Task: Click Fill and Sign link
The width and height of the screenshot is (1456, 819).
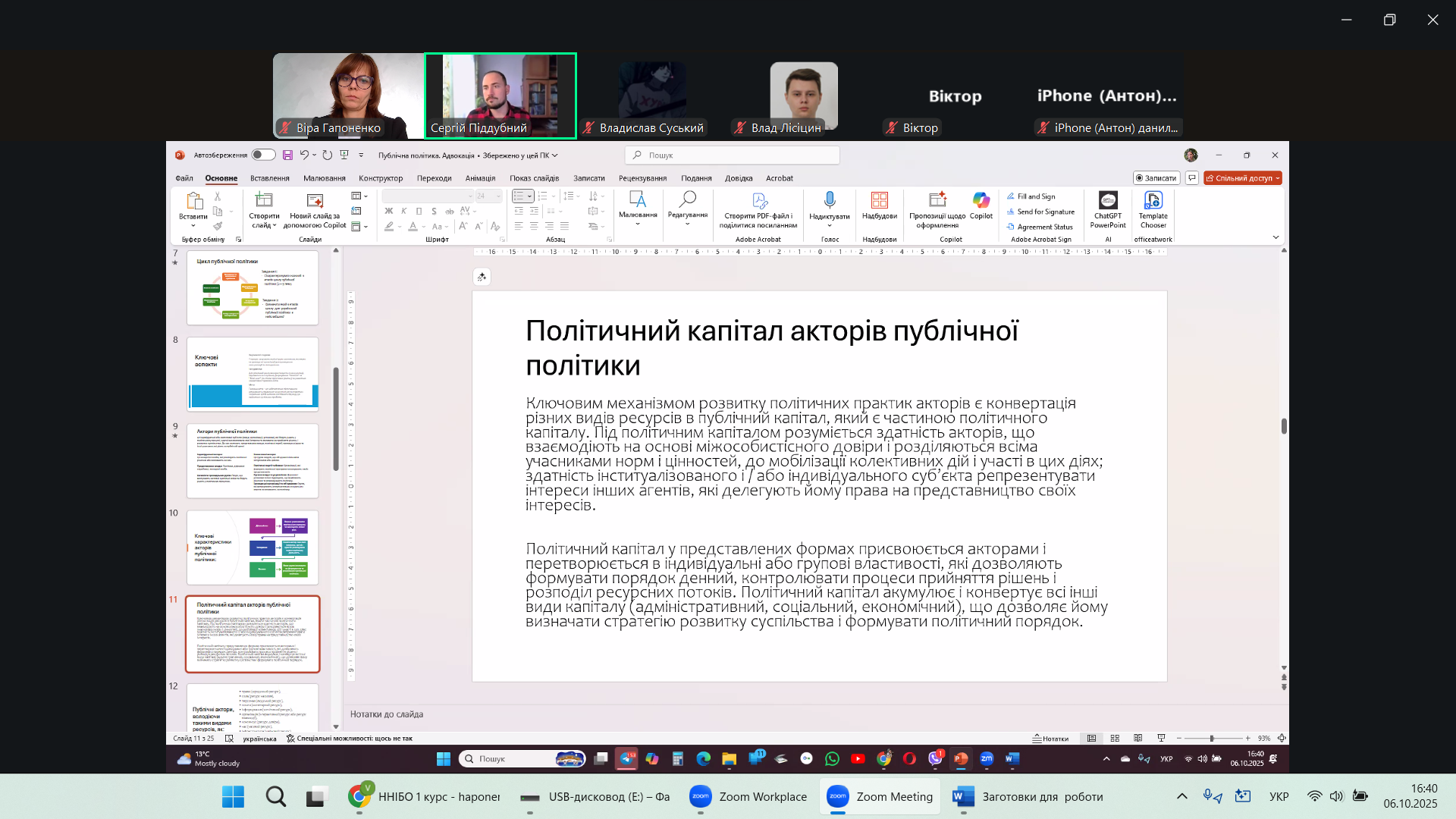Action: [1035, 196]
